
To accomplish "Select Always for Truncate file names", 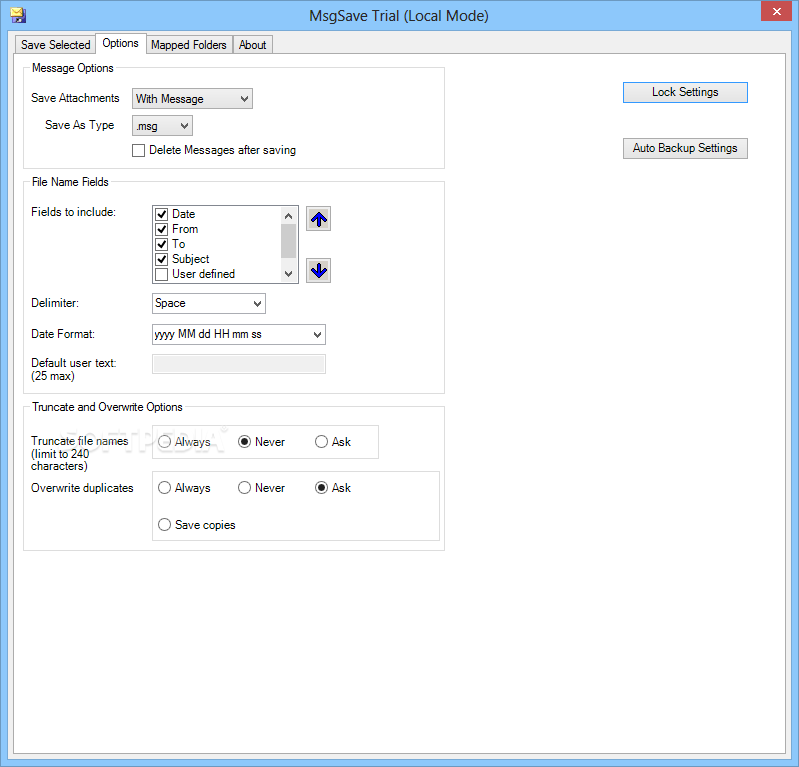I will point(164,441).
